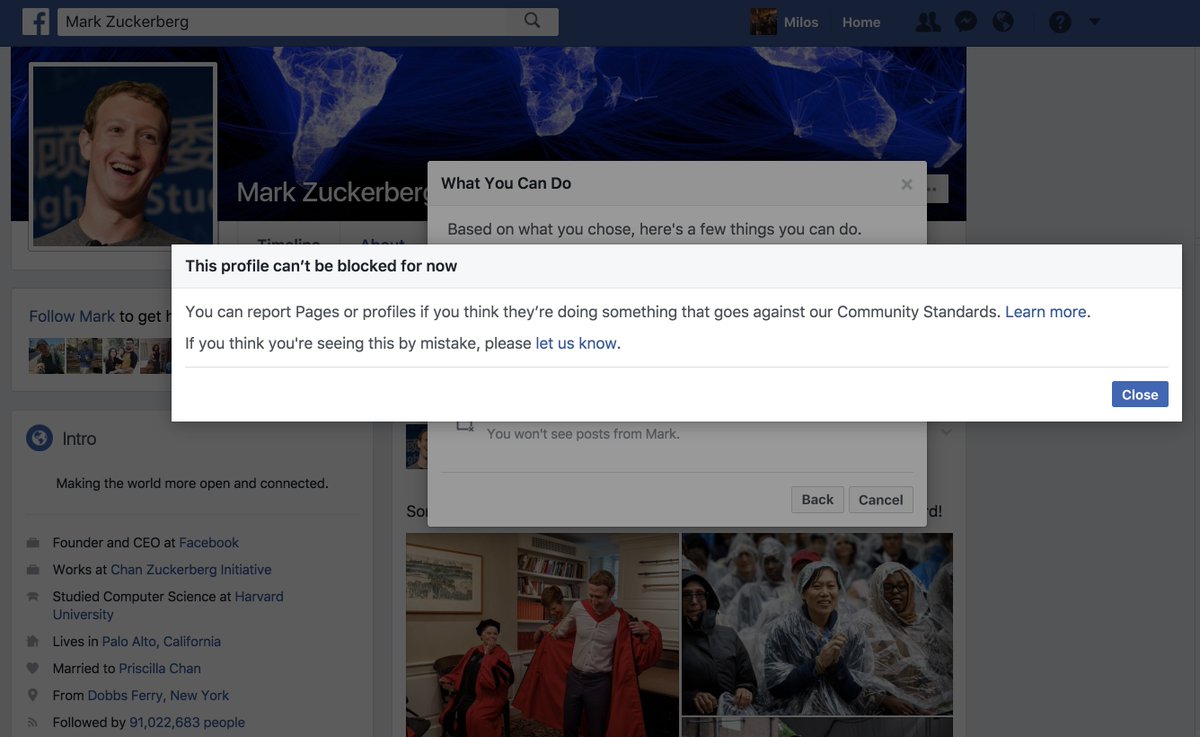Click the 'let us know' link
The image size is (1200, 737).
pos(576,343)
